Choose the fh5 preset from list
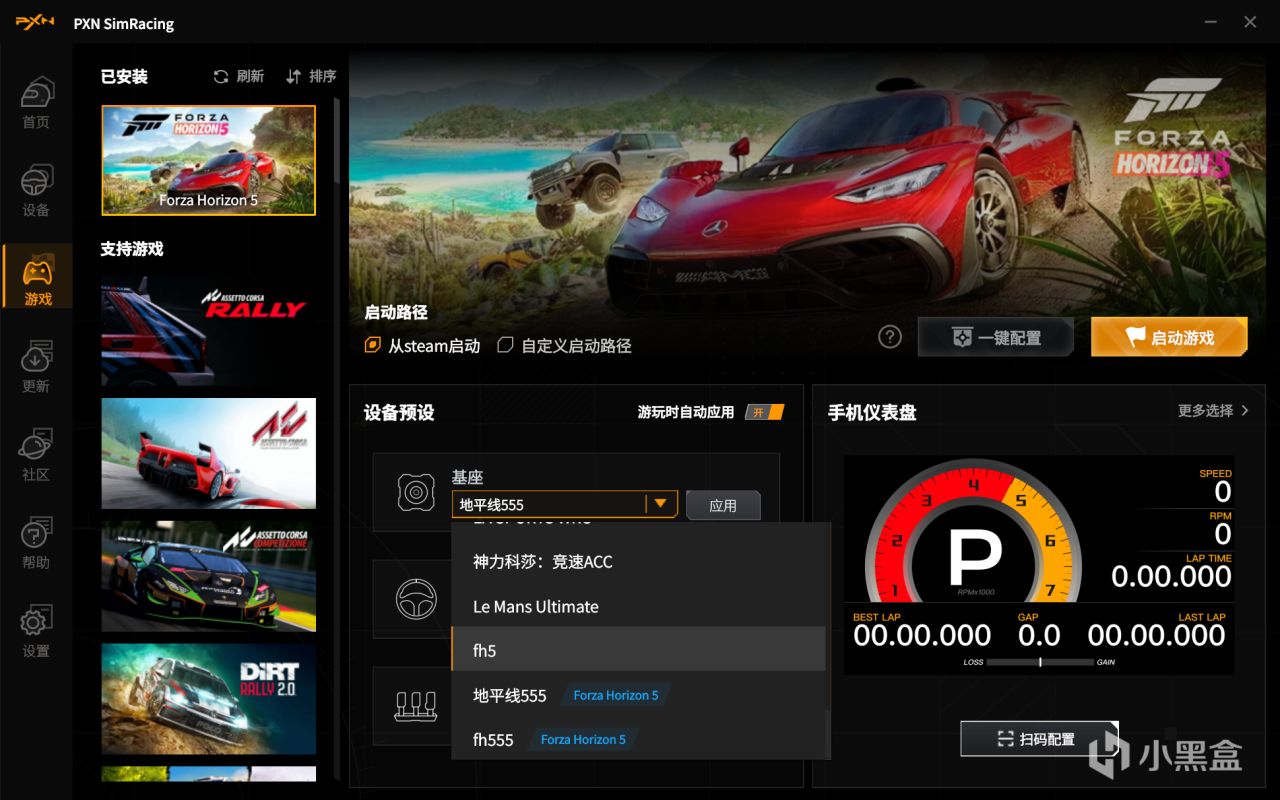This screenshot has width=1280, height=800. (638, 650)
